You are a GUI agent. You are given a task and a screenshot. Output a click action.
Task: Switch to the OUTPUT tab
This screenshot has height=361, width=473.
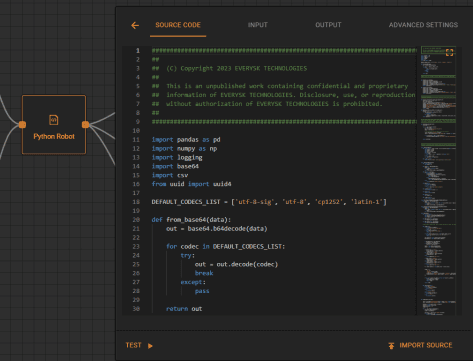[328, 25]
